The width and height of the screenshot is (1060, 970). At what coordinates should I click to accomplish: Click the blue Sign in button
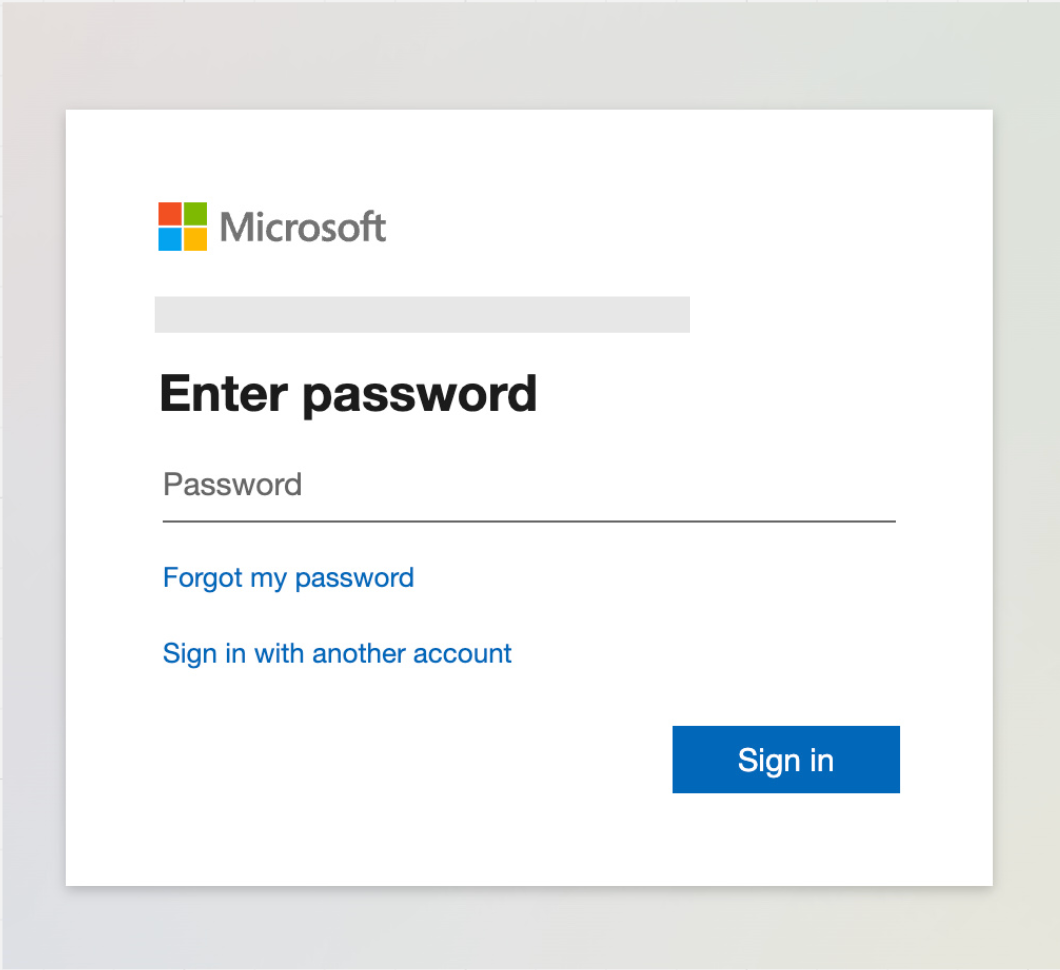click(786, 759)
